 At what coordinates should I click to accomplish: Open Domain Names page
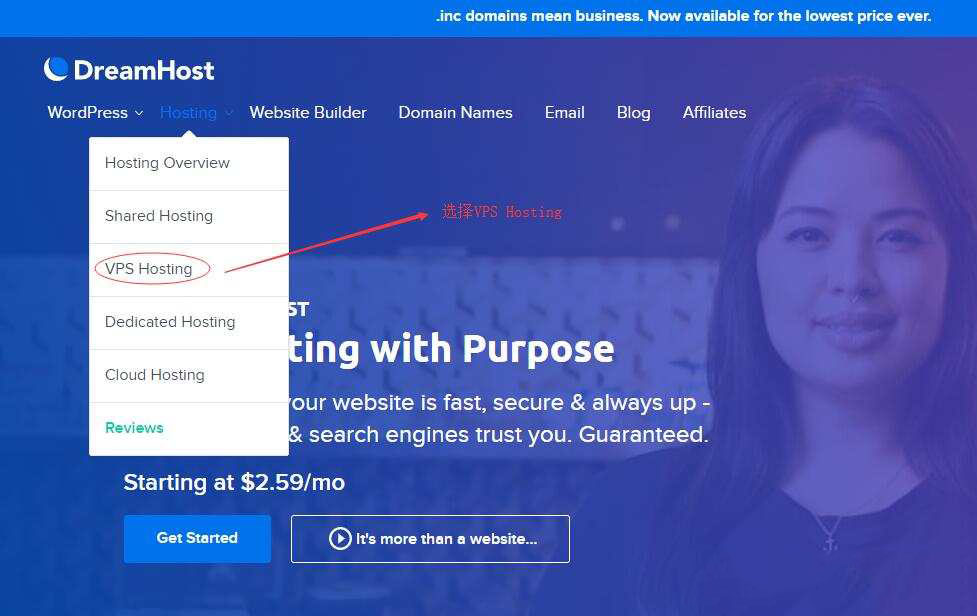click(455, 113)
